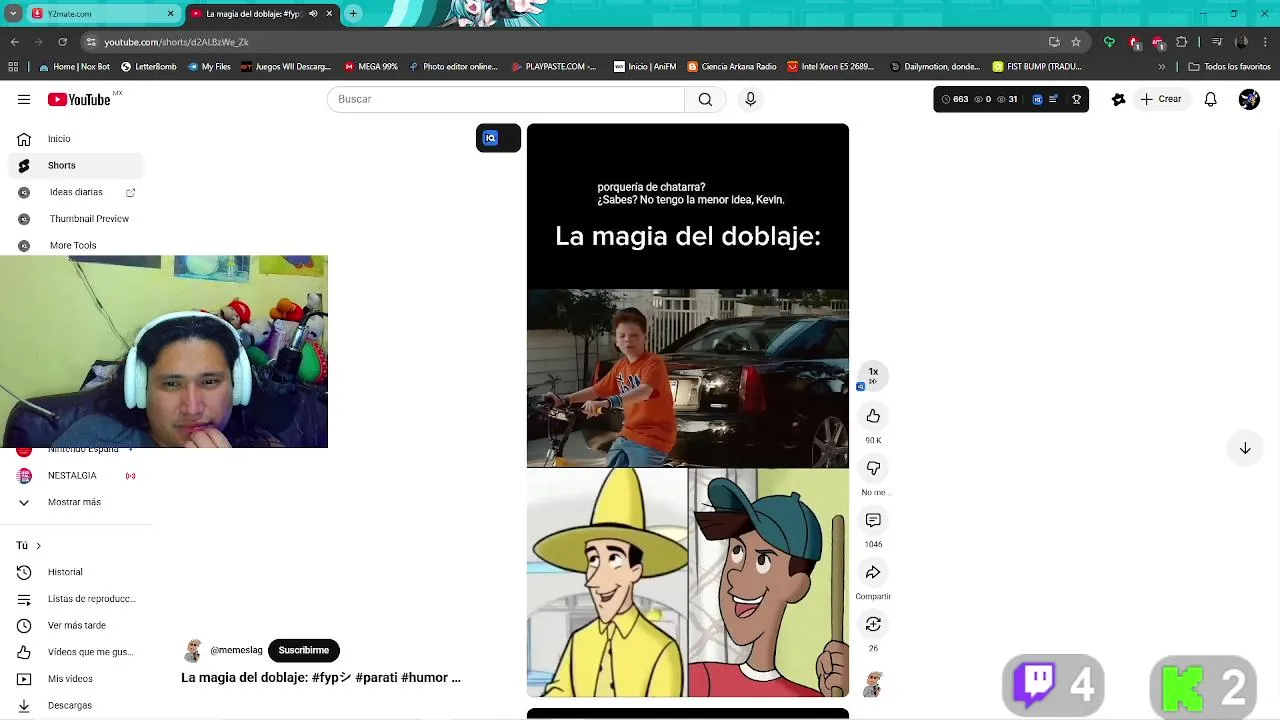This screenshot has height=720, width=1280.
Task: Open Listas de reproducción in sidebar
Action: pos(76,599)
